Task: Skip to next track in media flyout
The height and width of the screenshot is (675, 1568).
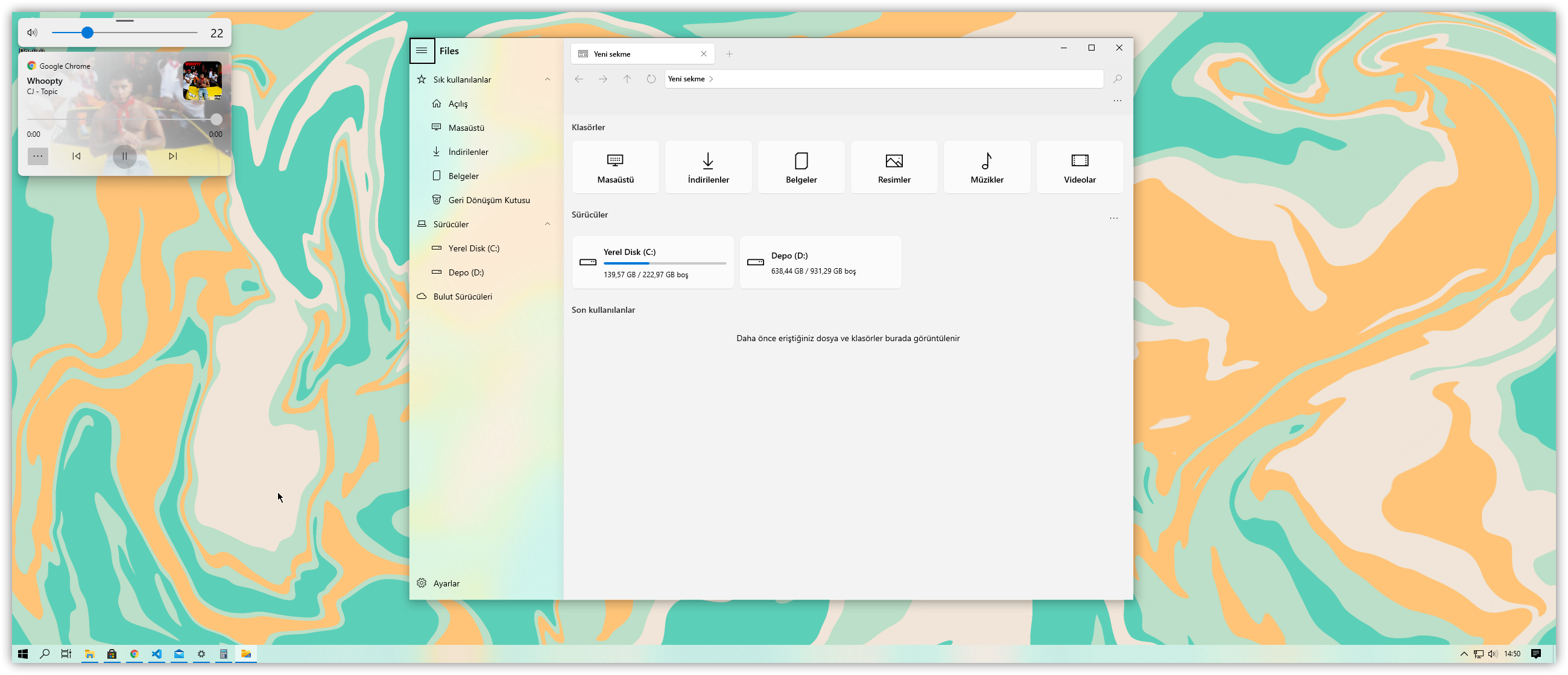Action: point(173,156)
